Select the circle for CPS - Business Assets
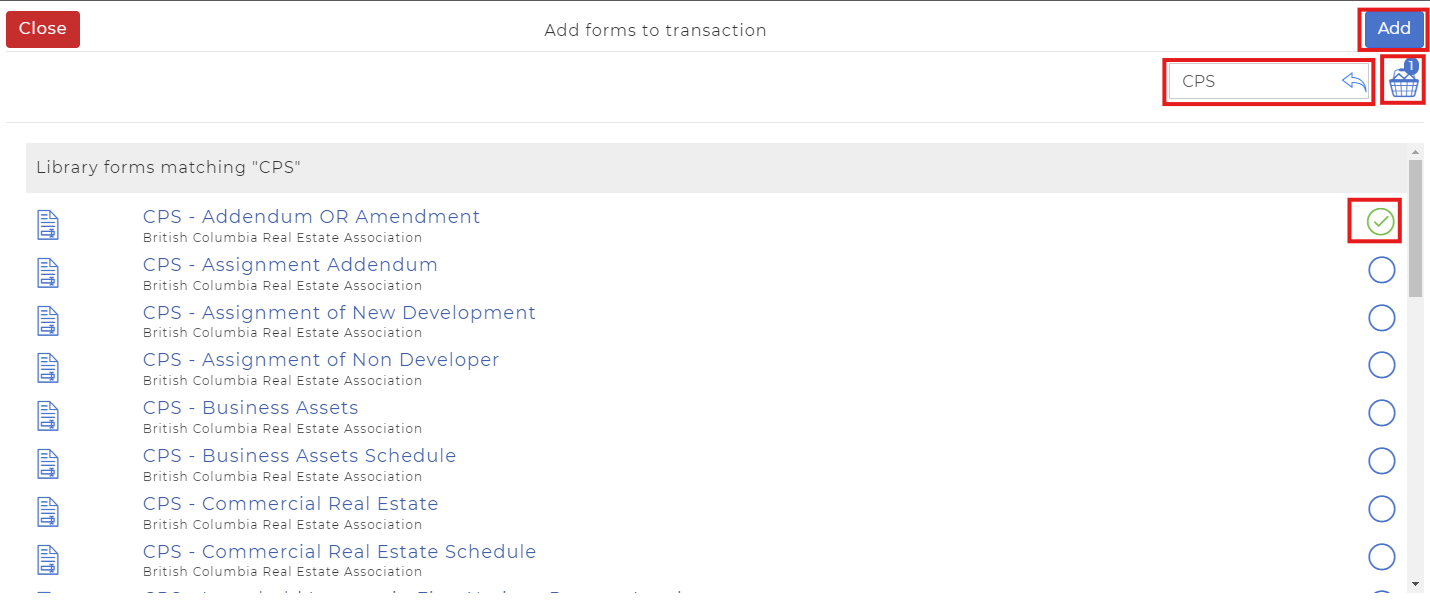 click(x=1381, y=412)
